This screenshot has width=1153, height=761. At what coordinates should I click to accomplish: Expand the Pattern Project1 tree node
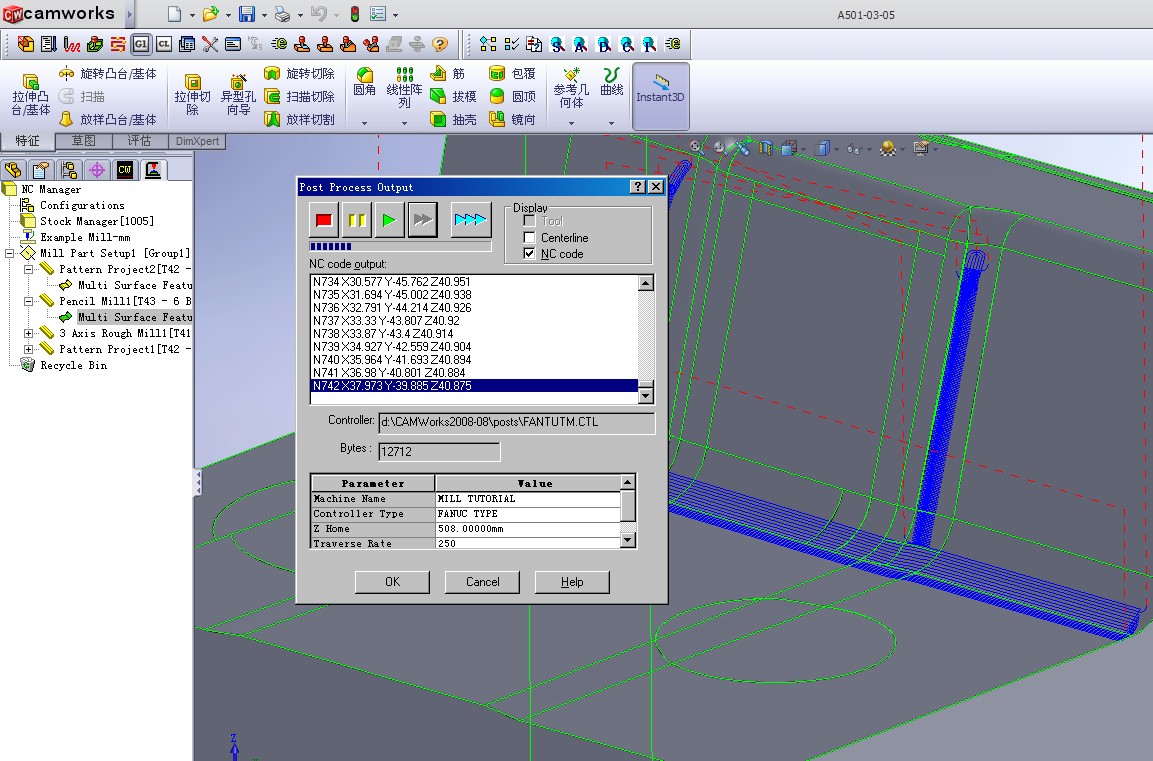pyautogui.click(x=29, y=349)
